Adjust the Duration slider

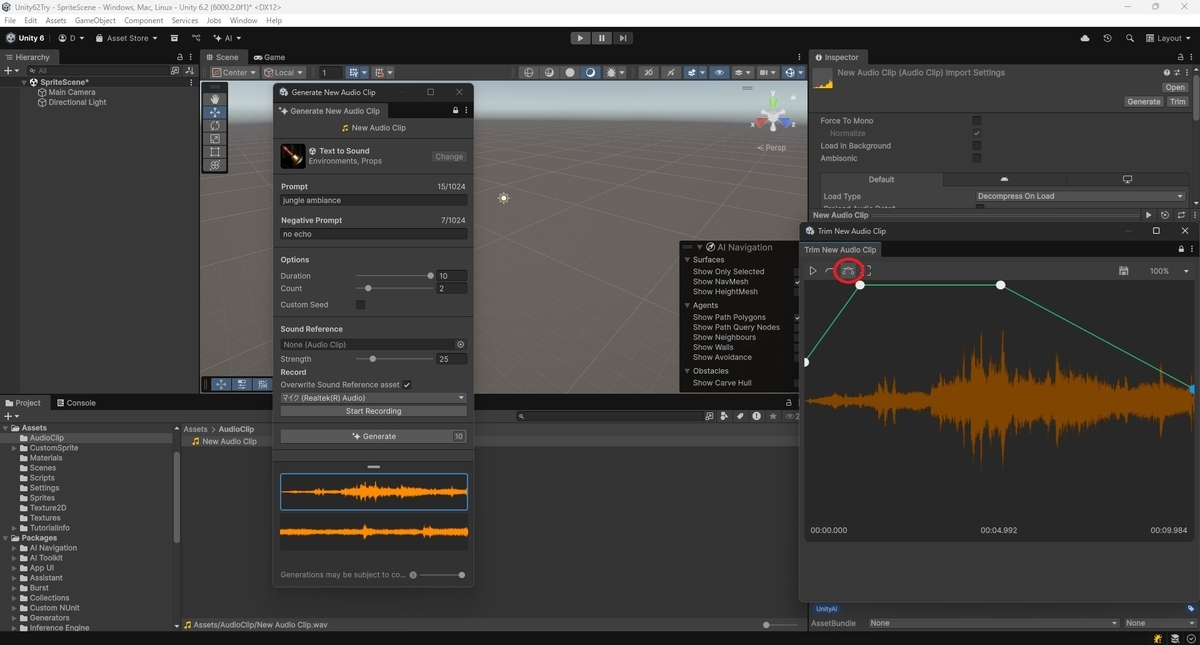coord(393,276)
